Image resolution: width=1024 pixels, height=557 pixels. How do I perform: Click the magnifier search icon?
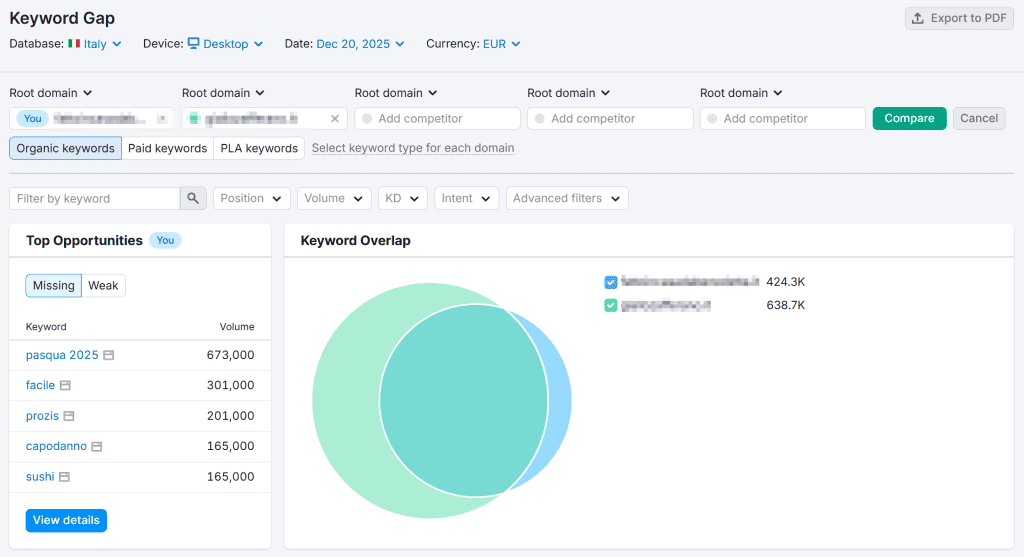point(193,199)
